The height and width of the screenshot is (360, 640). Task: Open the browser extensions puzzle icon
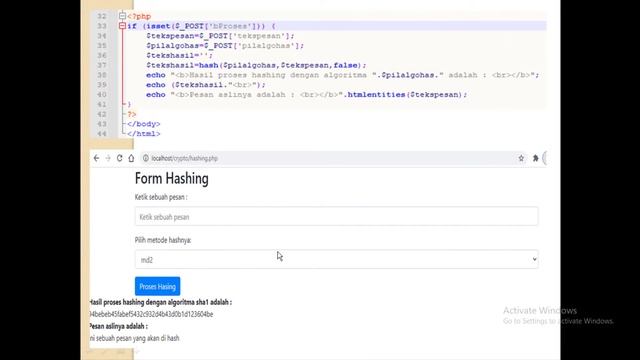tap(536, 158)
